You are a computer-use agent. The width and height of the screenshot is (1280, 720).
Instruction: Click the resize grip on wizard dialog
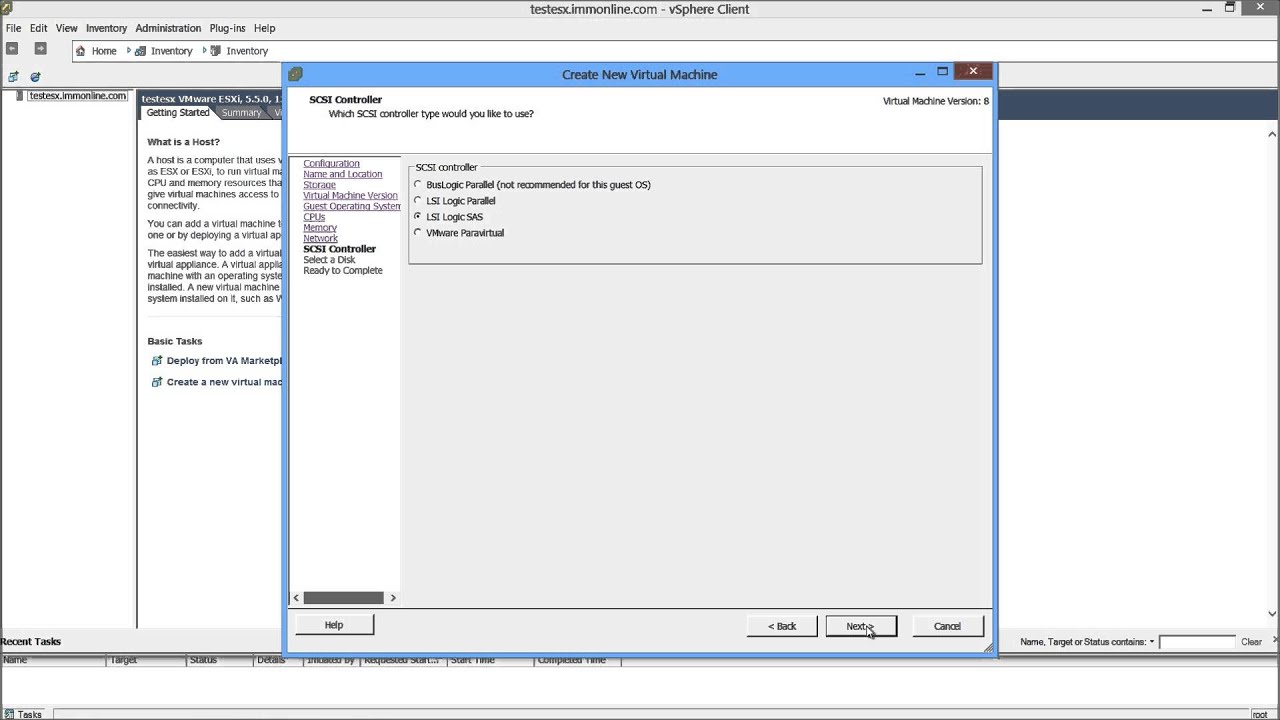click(989, 648)
